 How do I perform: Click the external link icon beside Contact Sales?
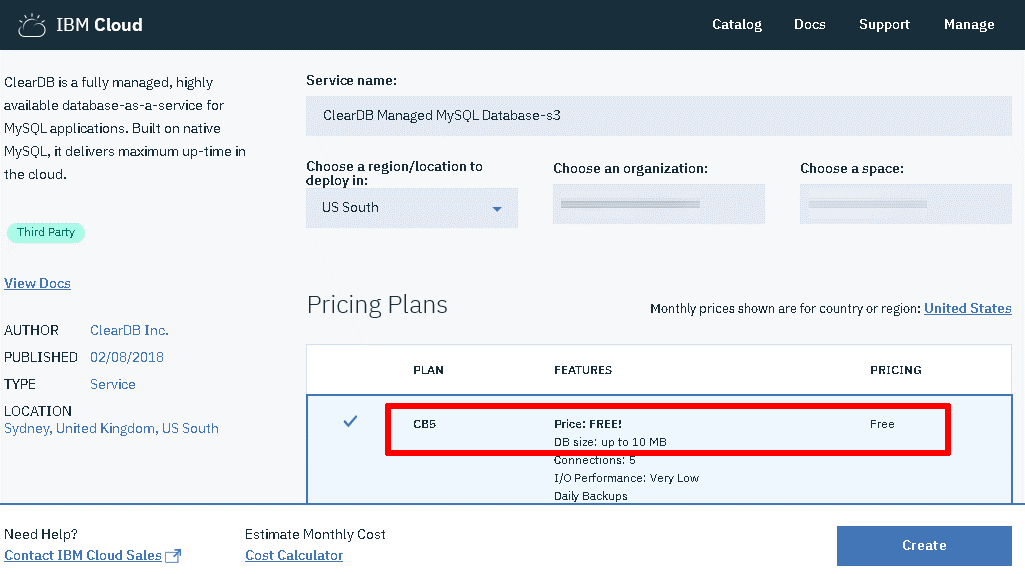point(173,556)
